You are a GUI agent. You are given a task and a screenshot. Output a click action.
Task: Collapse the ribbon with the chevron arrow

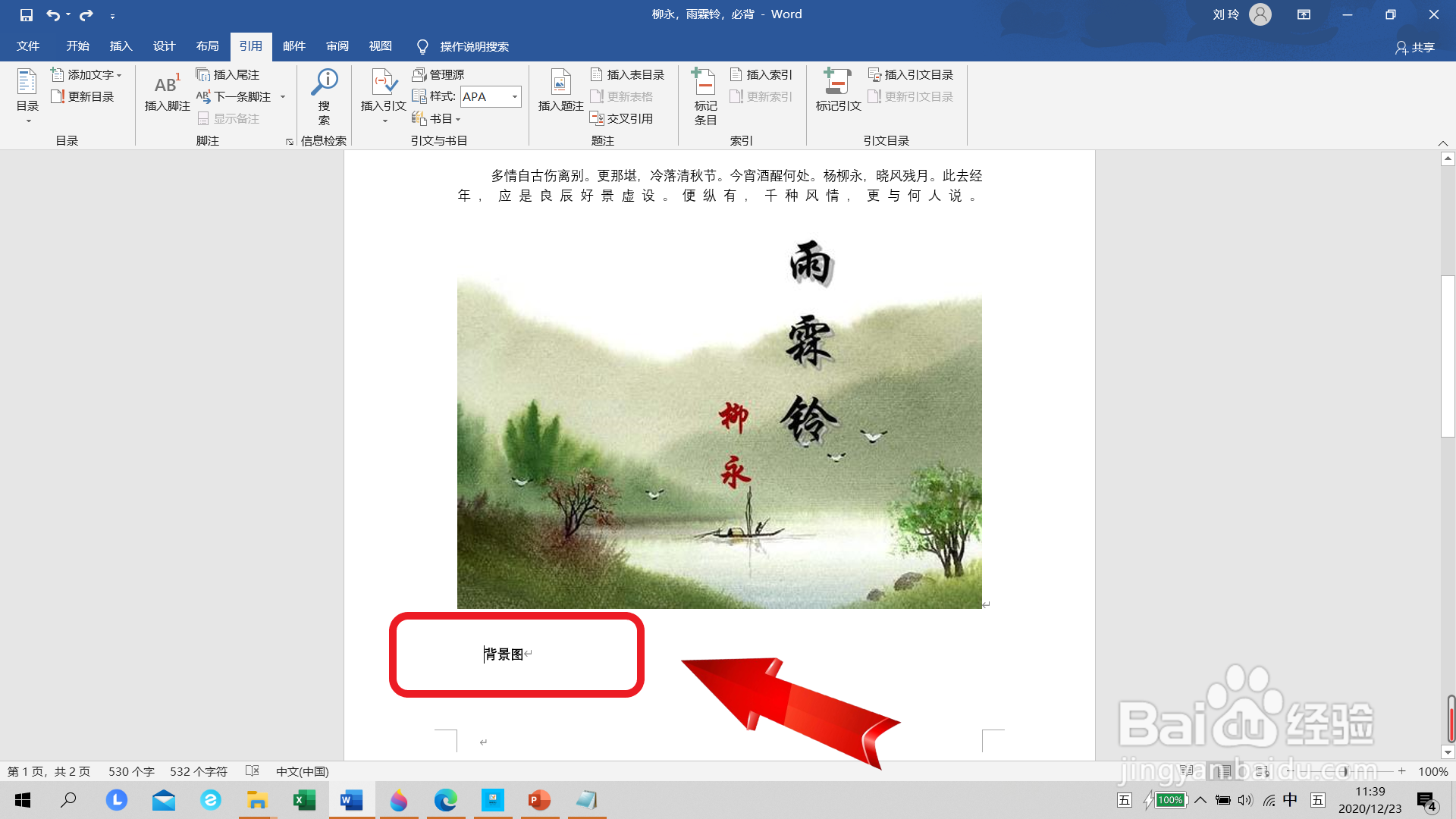tap(1442, 143)
